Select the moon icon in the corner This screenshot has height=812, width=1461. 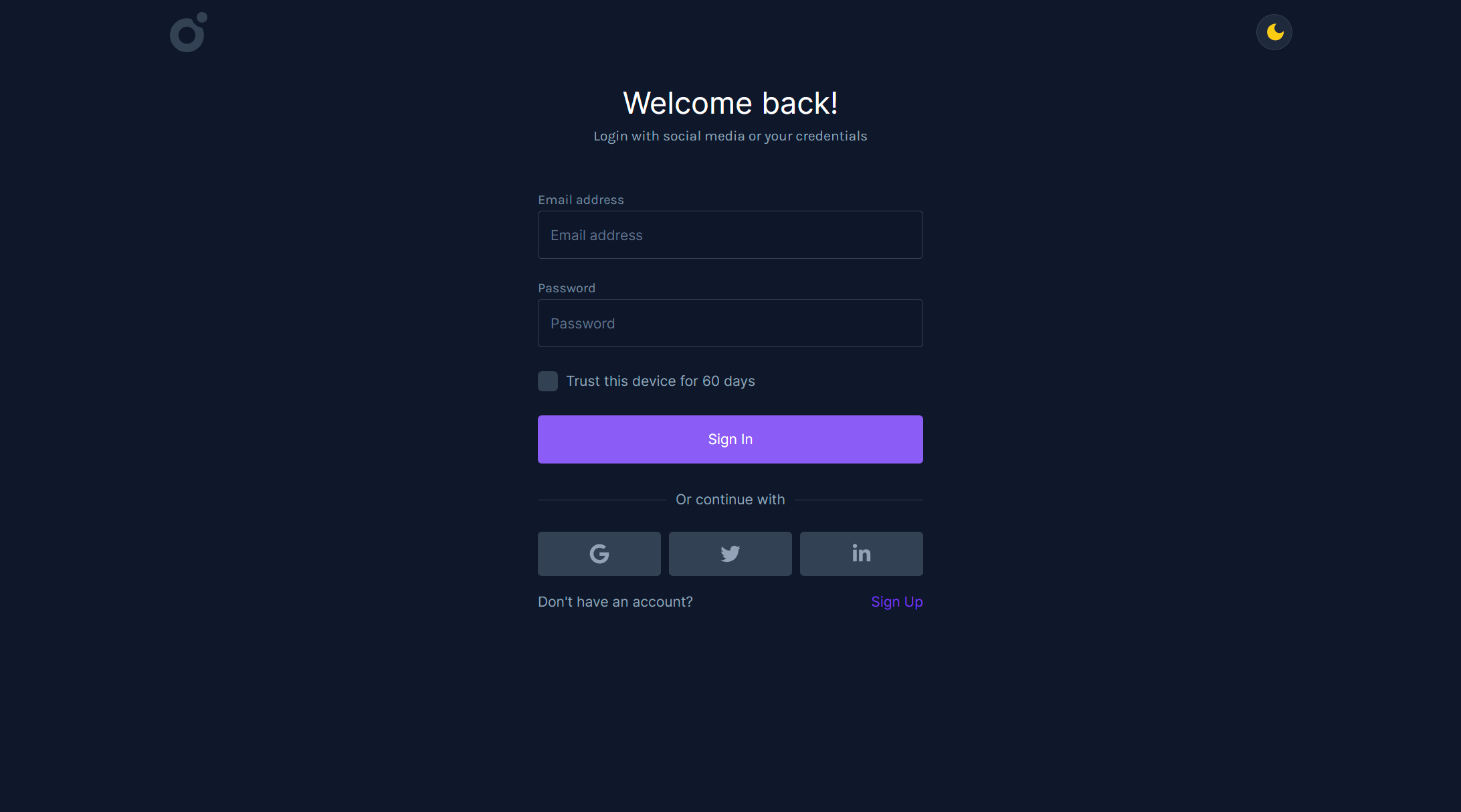click(x=1274, y=31)
